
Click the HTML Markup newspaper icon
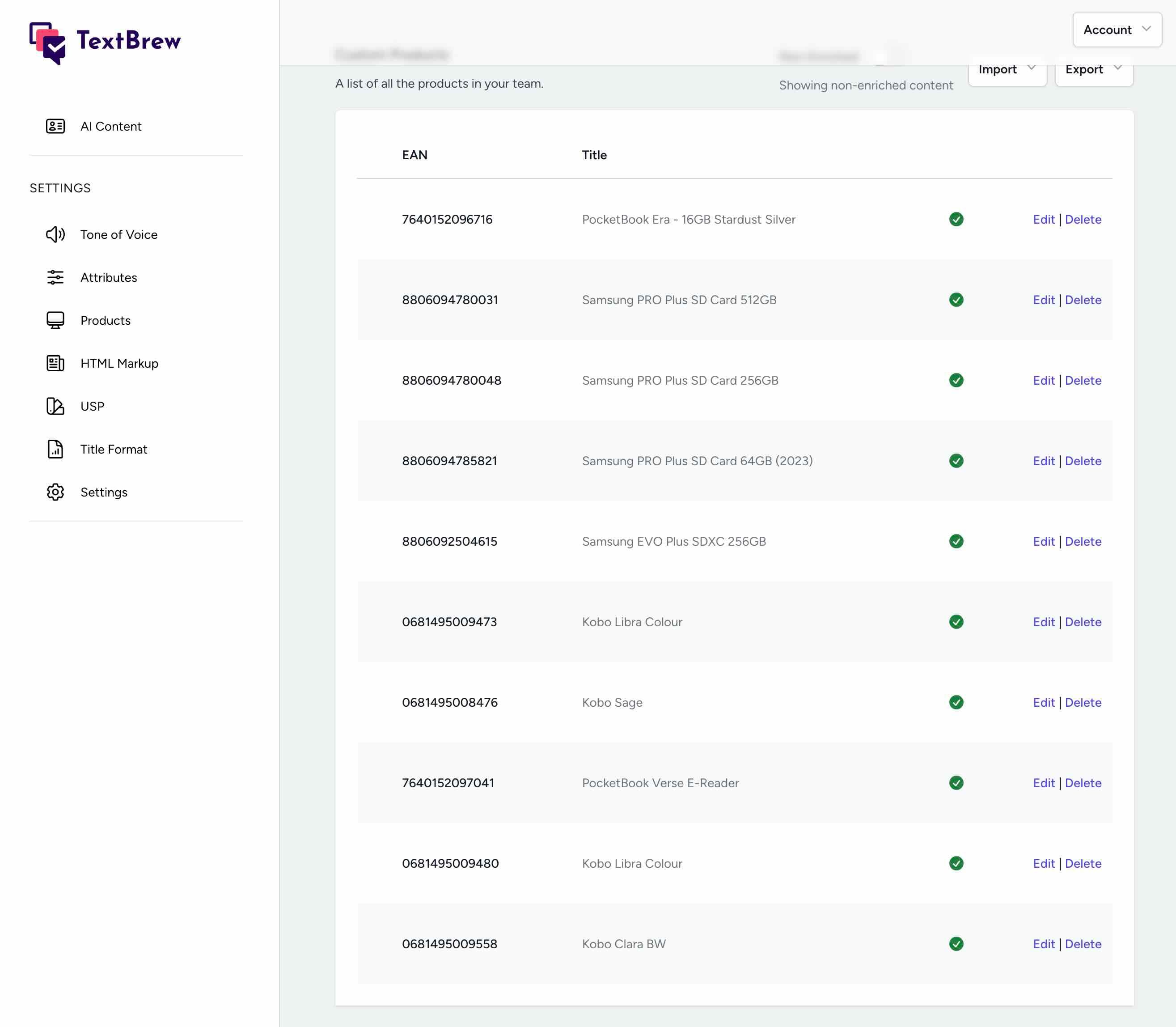55,363
